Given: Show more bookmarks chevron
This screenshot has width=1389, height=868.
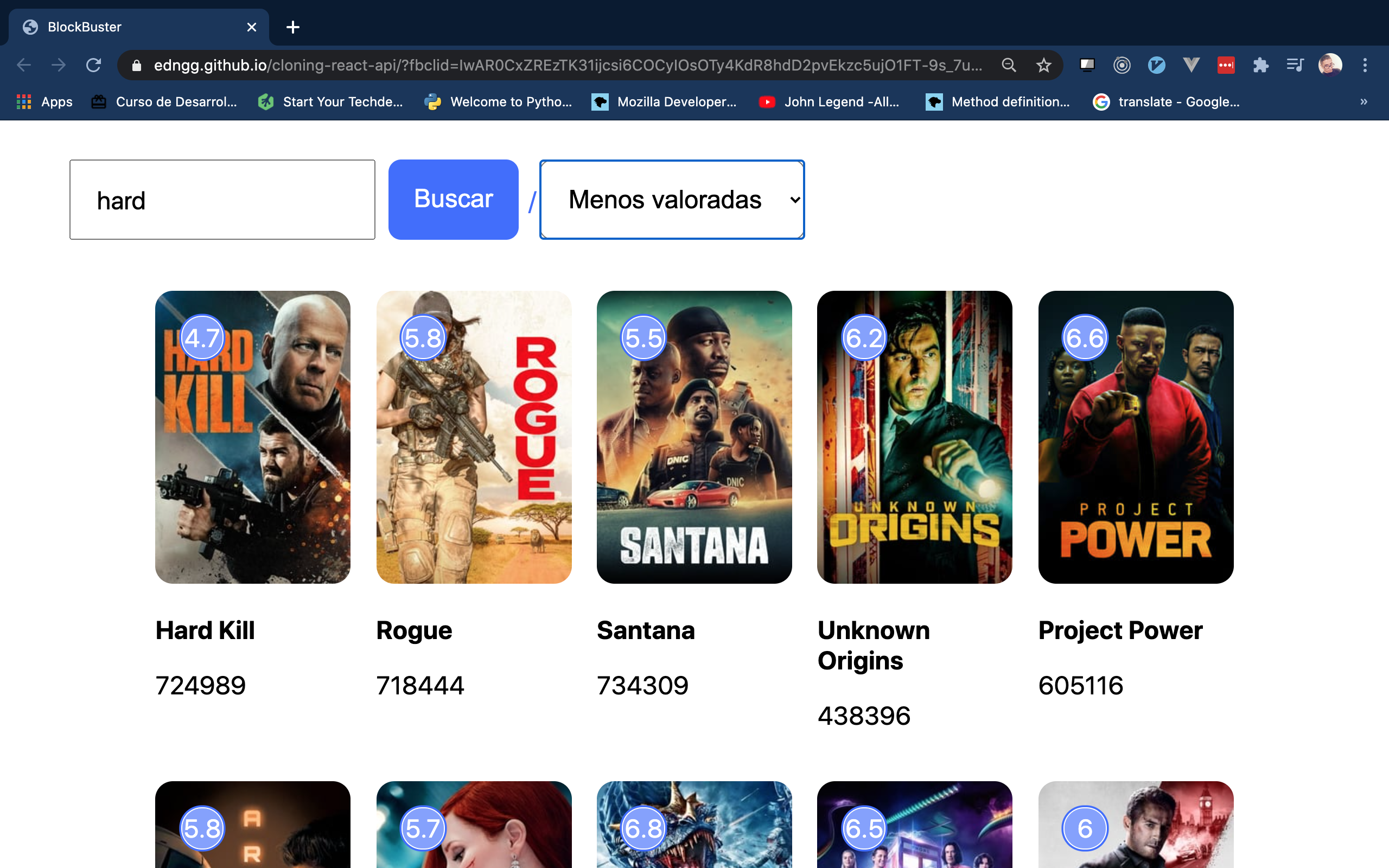Looking at the screenshot, I should click(x=1363, y=101).
